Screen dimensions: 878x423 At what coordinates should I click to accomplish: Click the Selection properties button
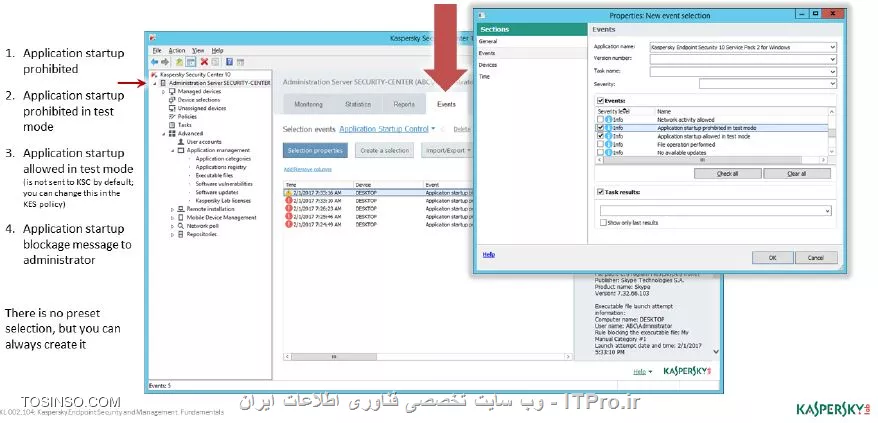(315, 151)
